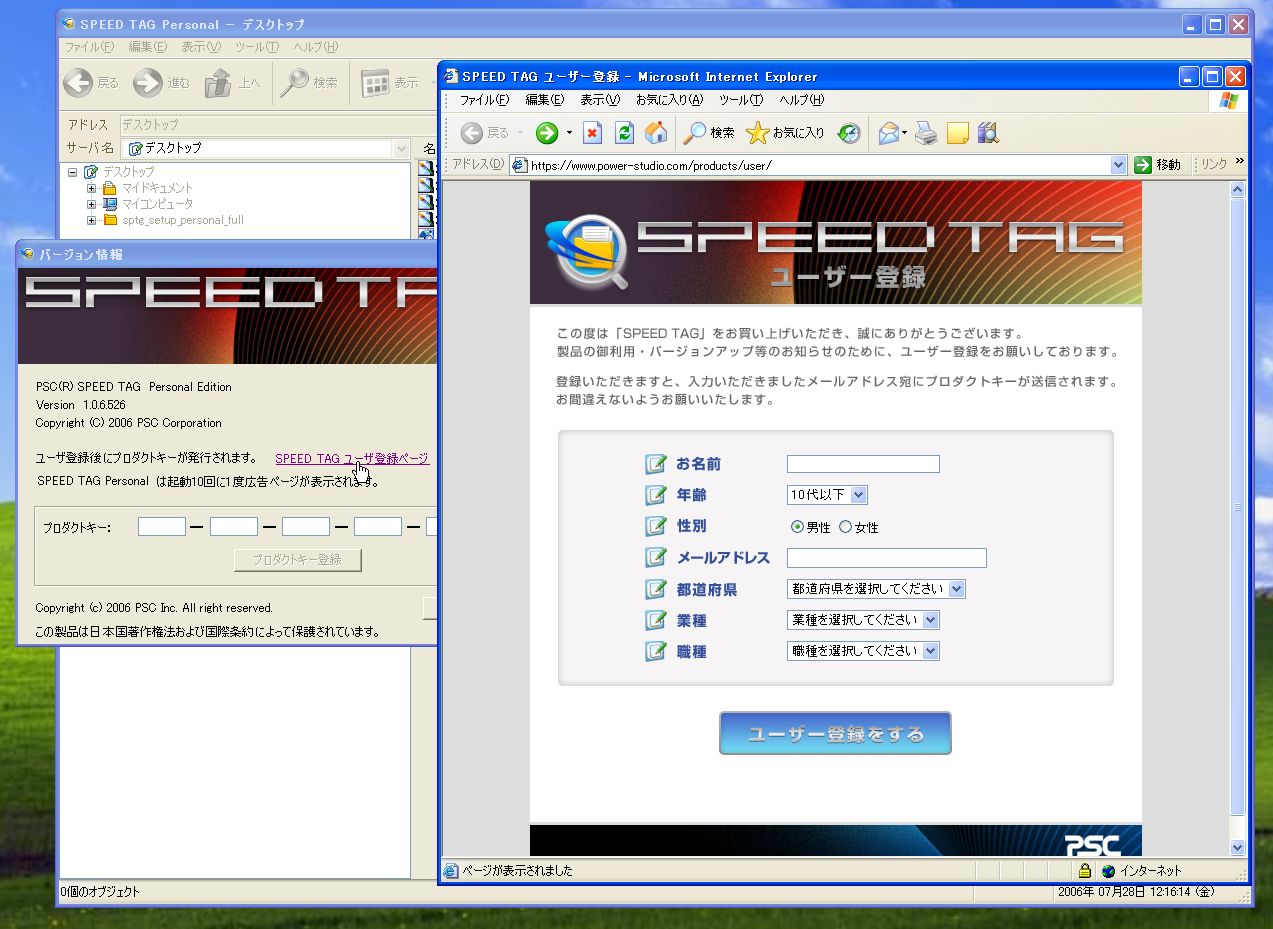Click 上へ up-folder button in SPEED TAG Personal
The image size is (1273, 929).
[x=232, y=83]
